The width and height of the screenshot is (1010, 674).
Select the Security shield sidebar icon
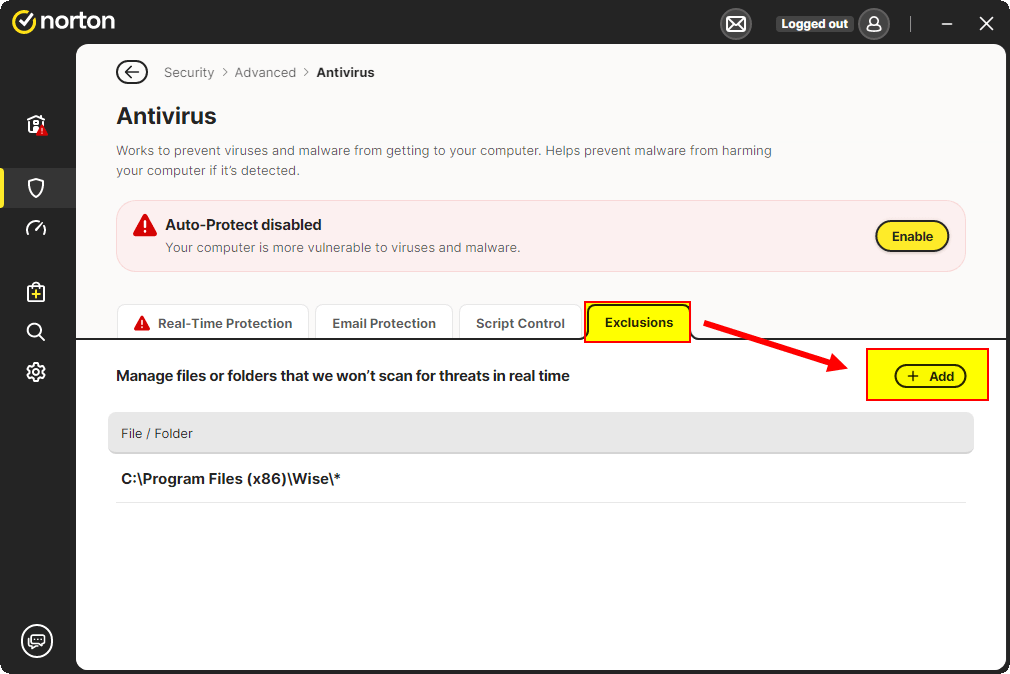tap(36, 188)
